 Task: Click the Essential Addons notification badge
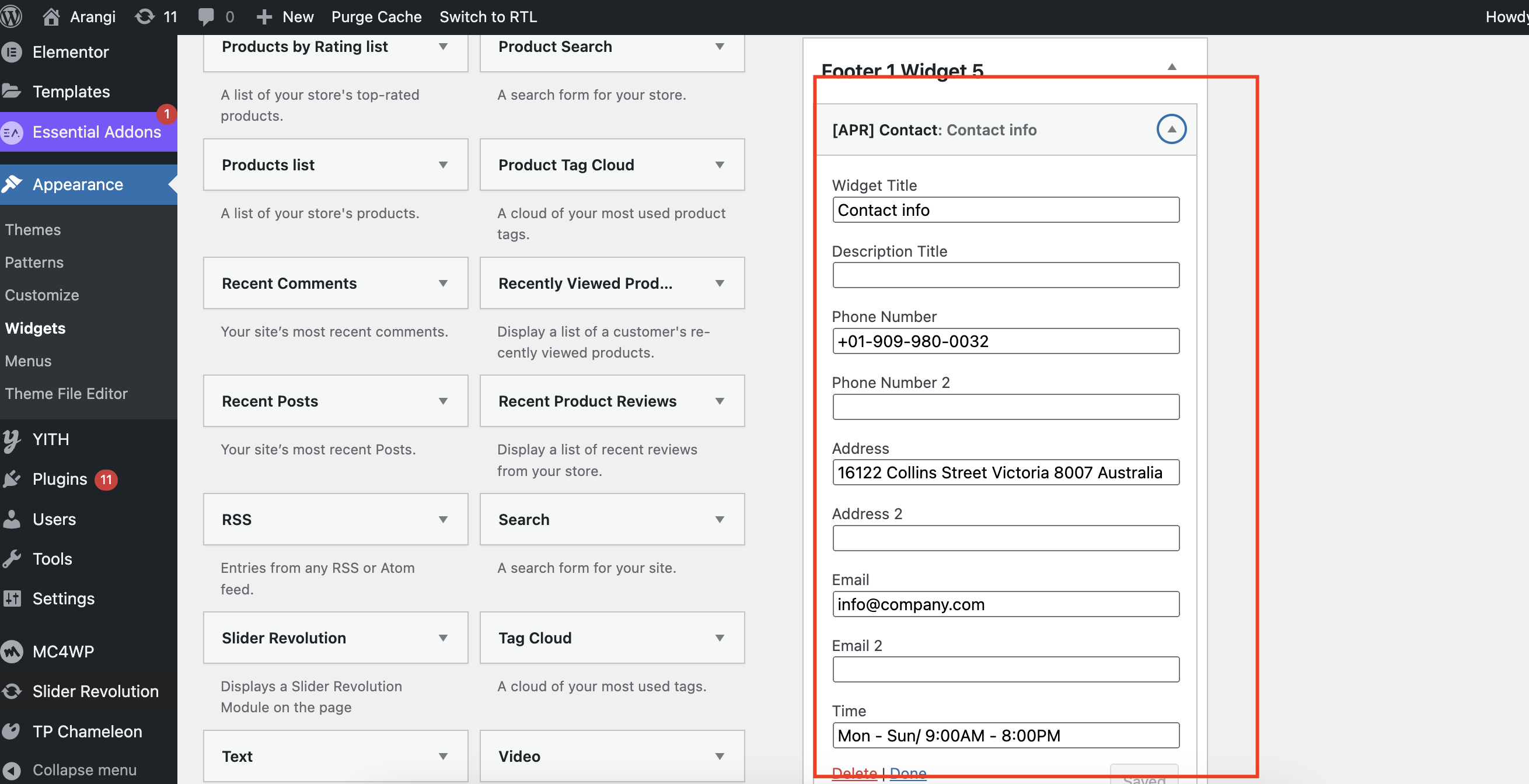tap(167, 113)
